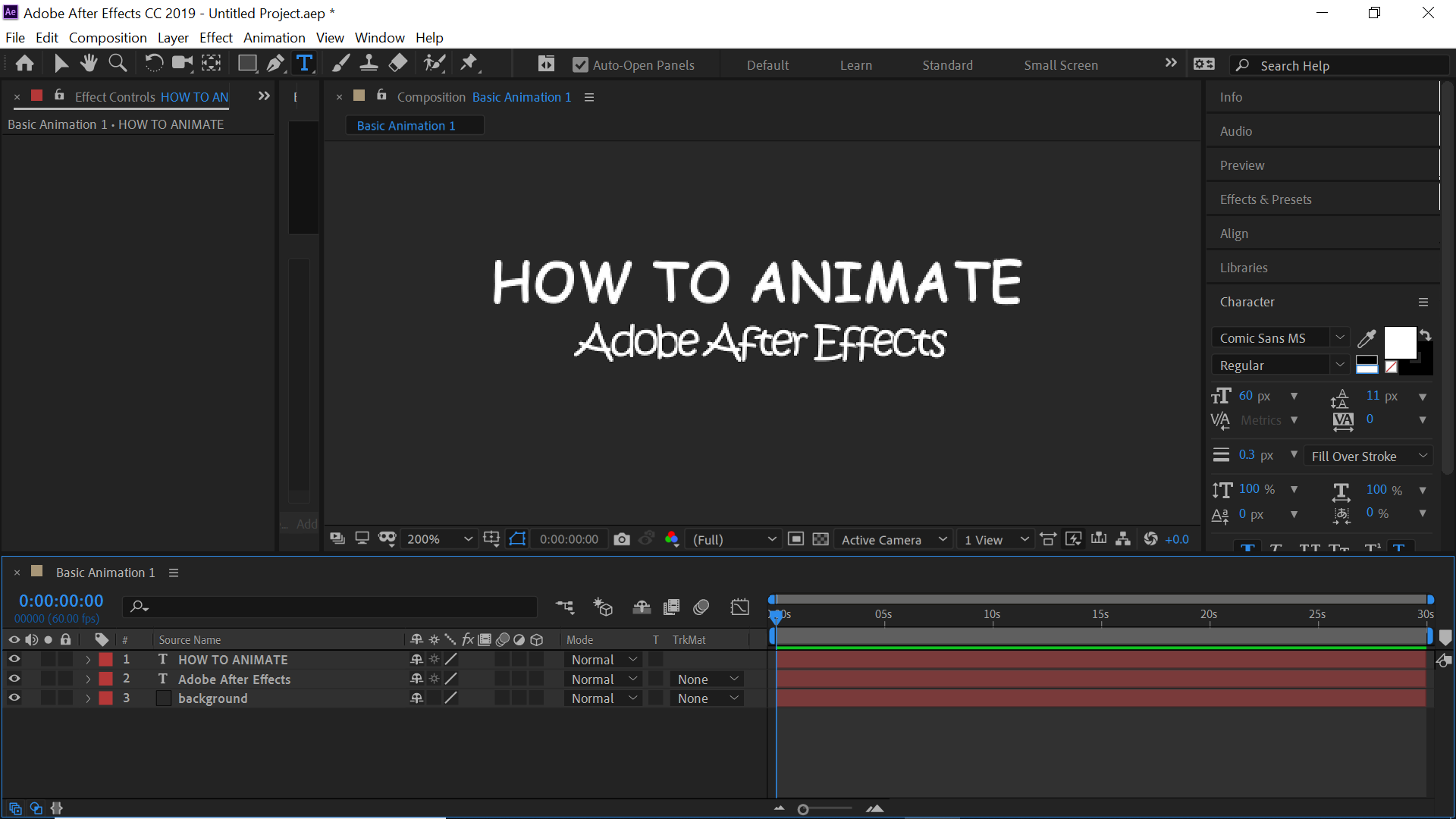This screenshot has height=819, width=1456.
Task: Select the Zoom magnifier tool
Action: [x=118, y=64]
